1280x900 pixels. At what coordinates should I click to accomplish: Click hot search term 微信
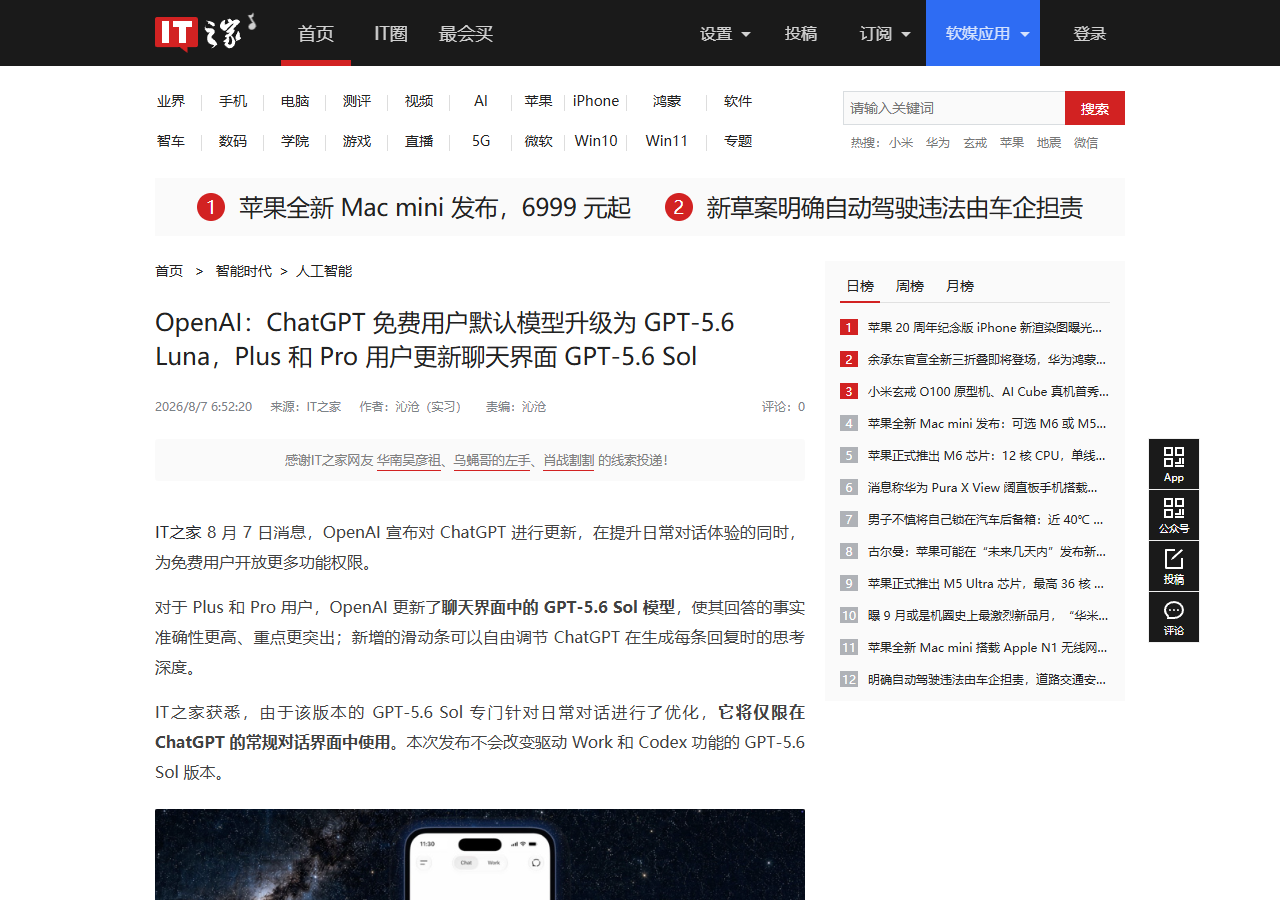pos(1086,143)
